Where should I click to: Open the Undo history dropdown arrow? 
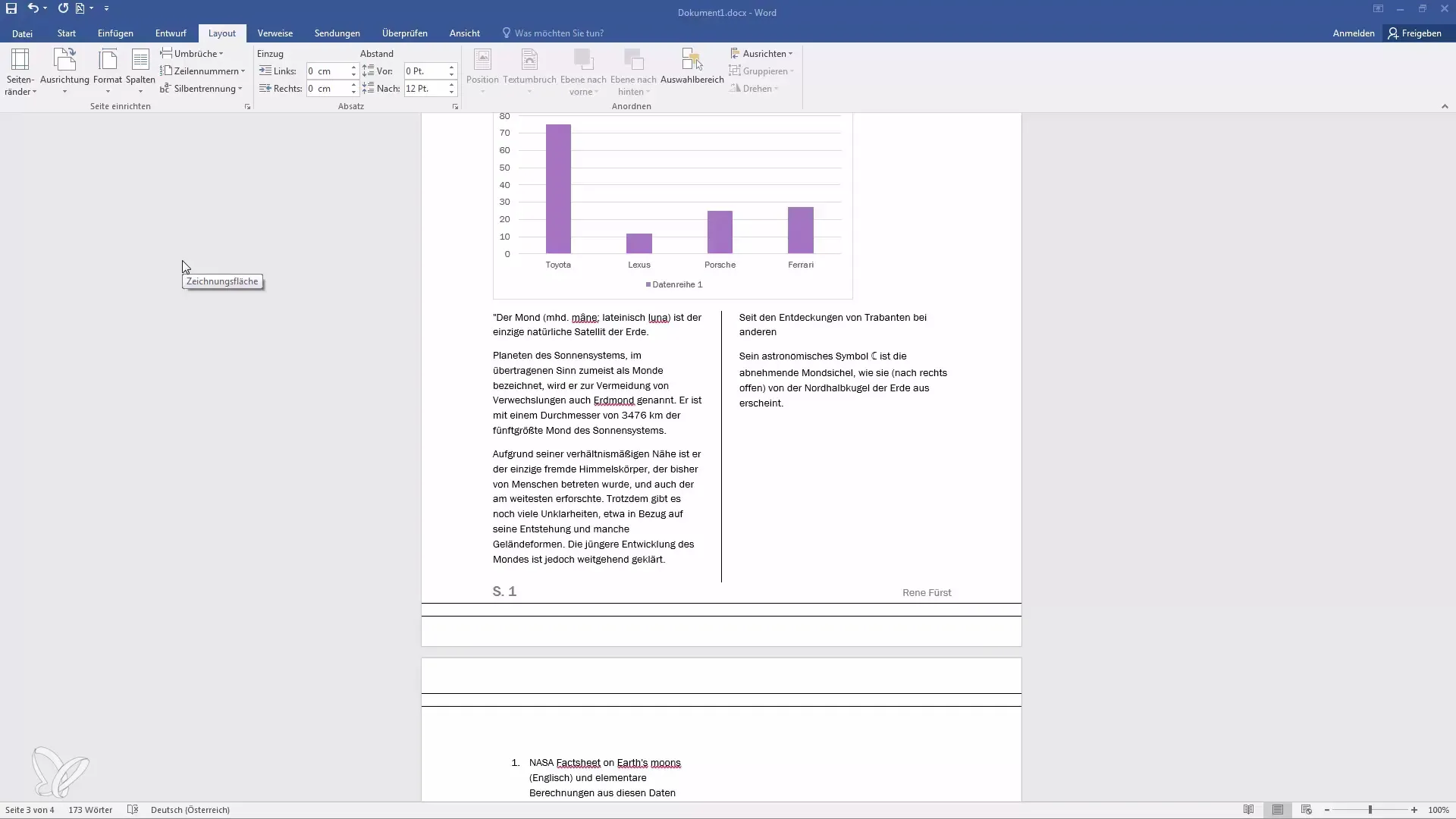coord(45,8)
